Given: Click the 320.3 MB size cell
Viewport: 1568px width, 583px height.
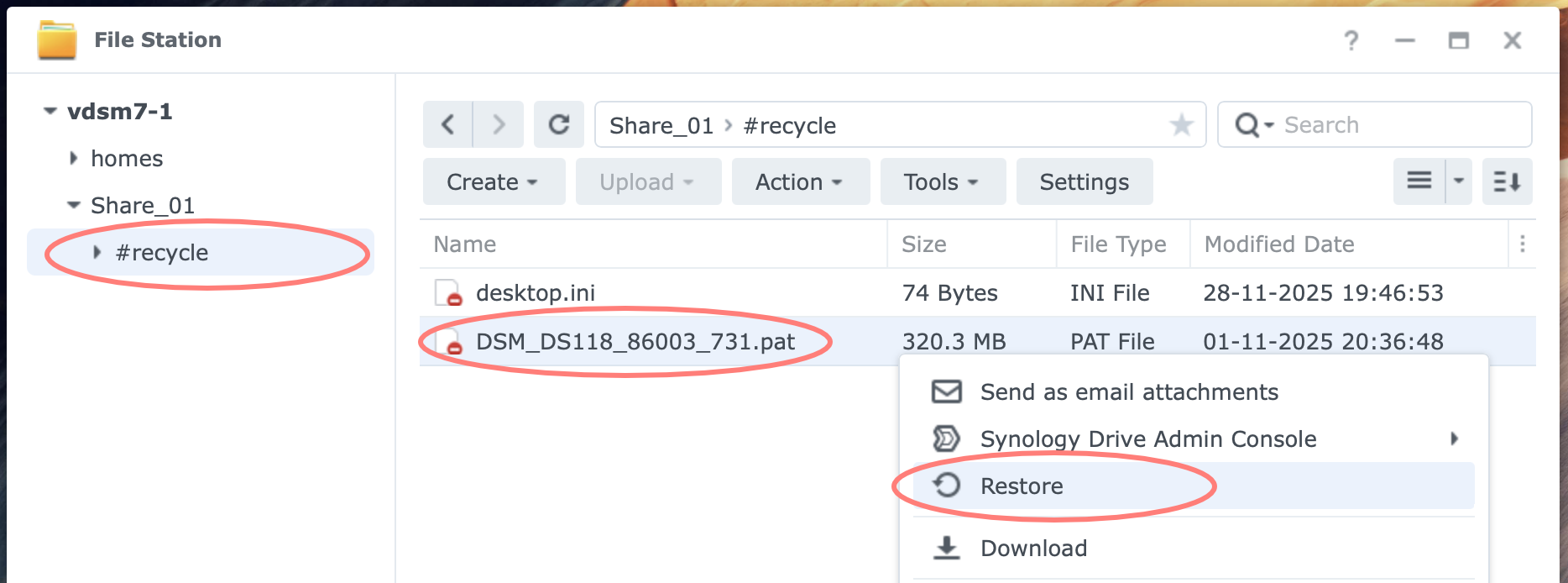Looking at the screenshot, I should [954, 341].
